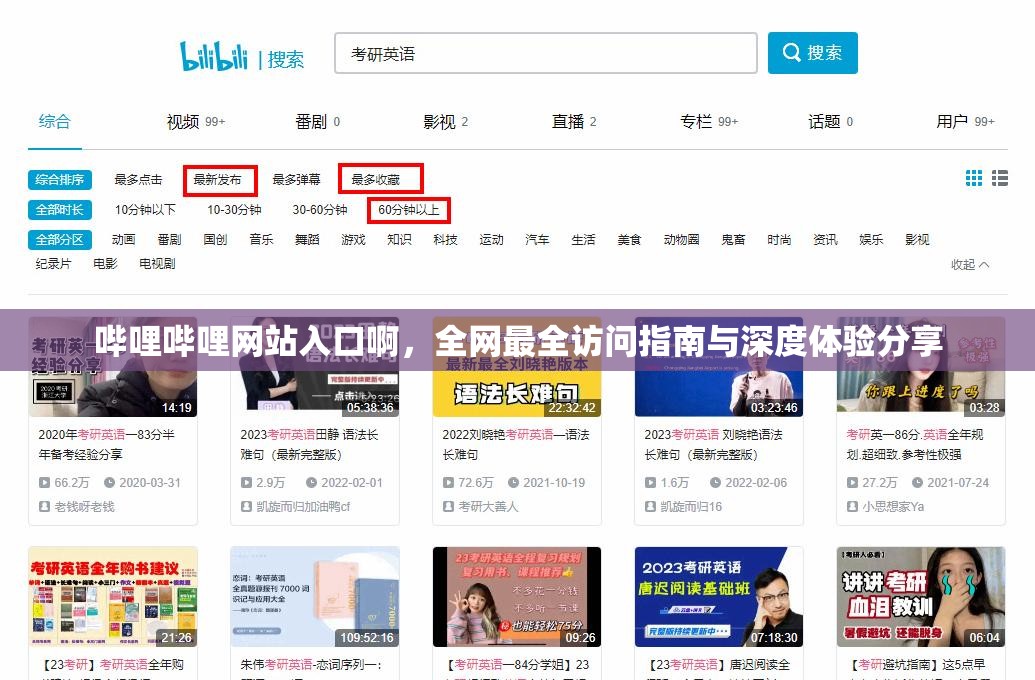This screenshot has width=1035, height=680.
Task: Click the bilibili logo
Action: [214, 55]
